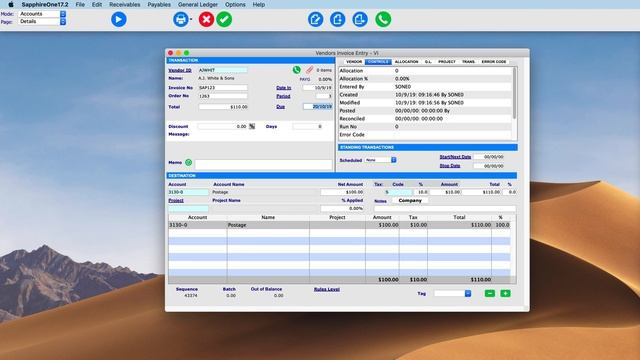Remove a line with the green minus button
The width and height of the screenshot is (640, 360).
[490, 293]
